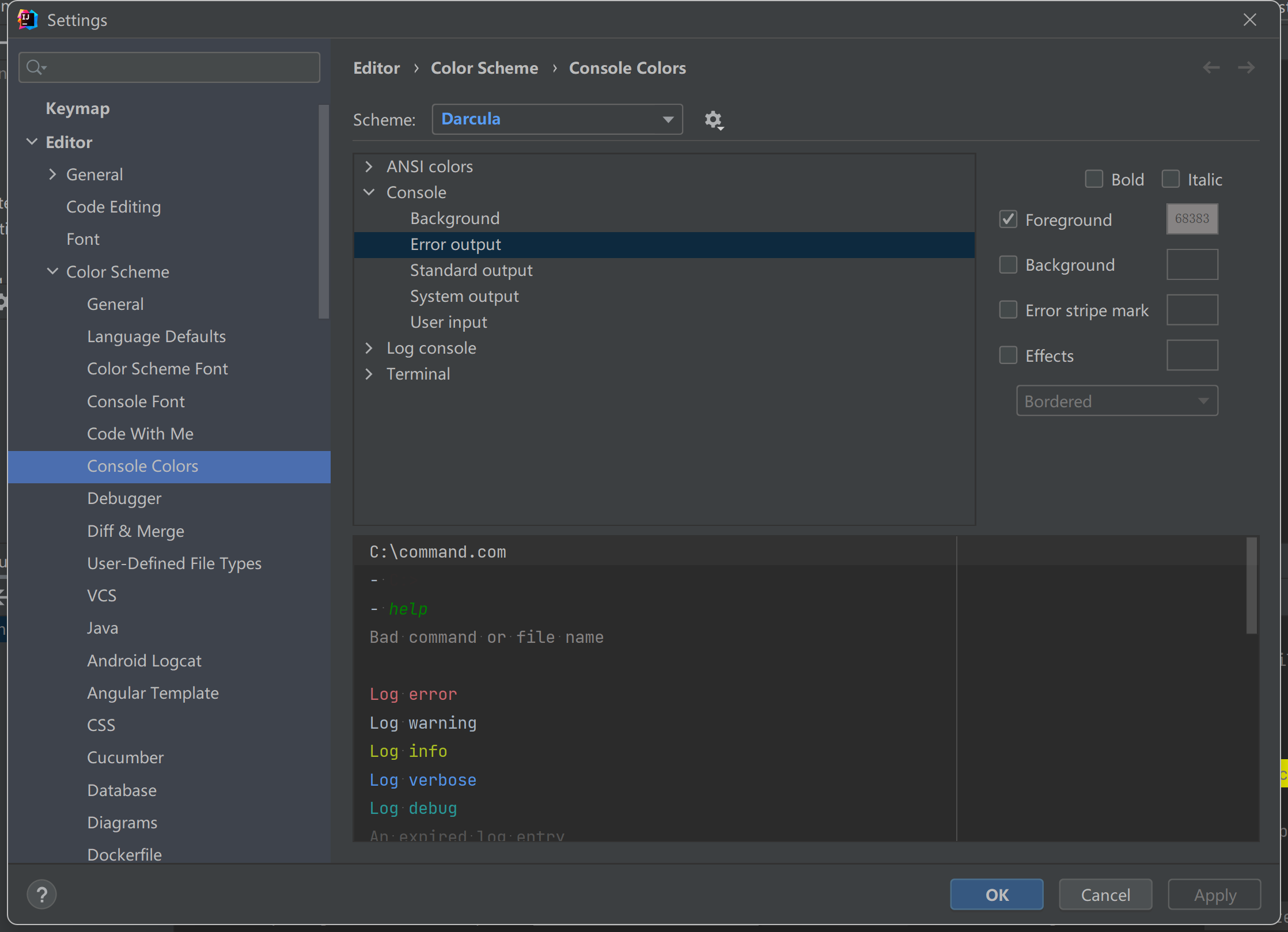Open Language Defaults color settings
This screenshot has width=1288, height=932.
pyautogui.click(x=156, y=336)
